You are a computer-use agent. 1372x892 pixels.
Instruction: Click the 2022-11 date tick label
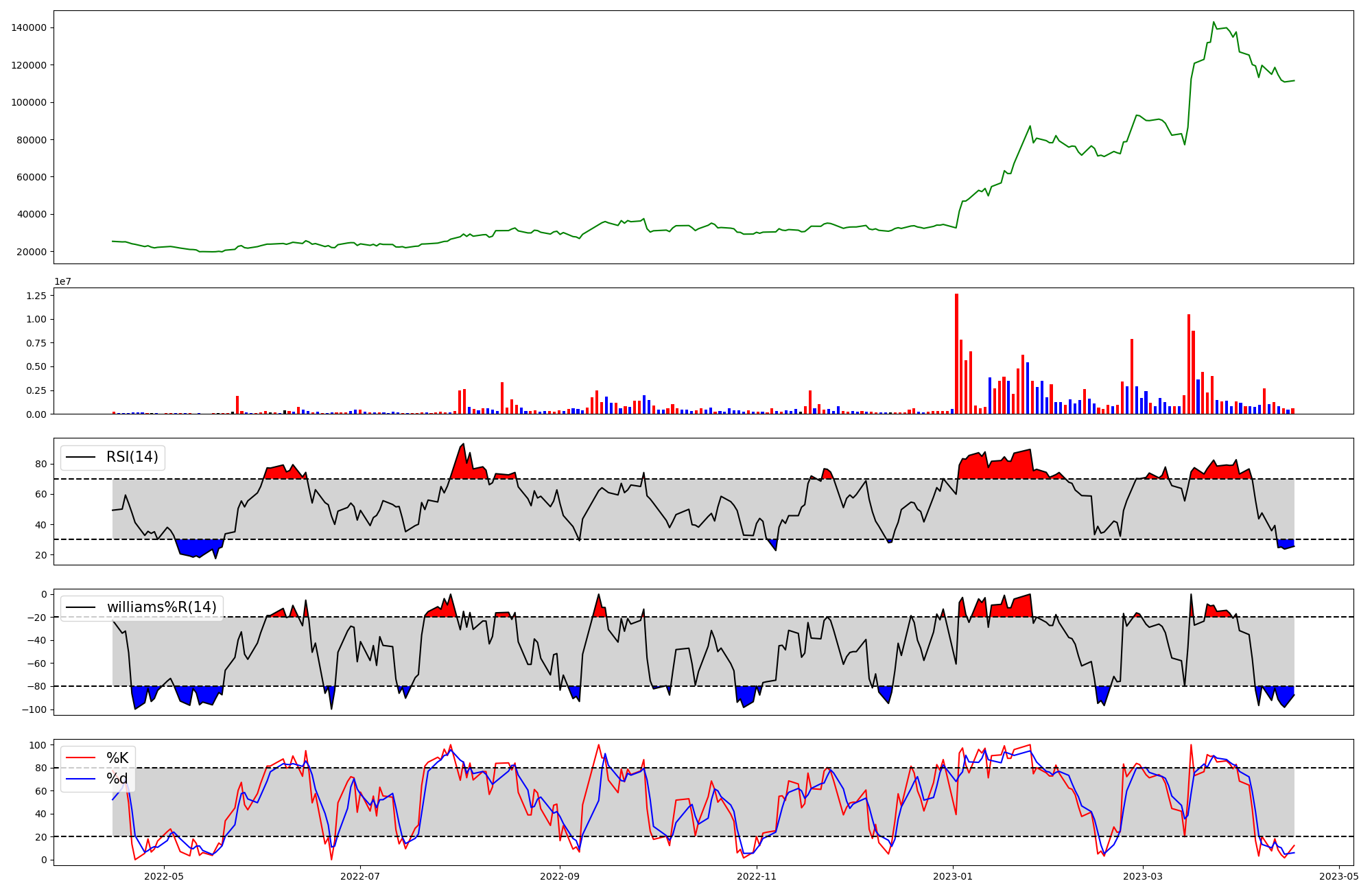point(757,876)
